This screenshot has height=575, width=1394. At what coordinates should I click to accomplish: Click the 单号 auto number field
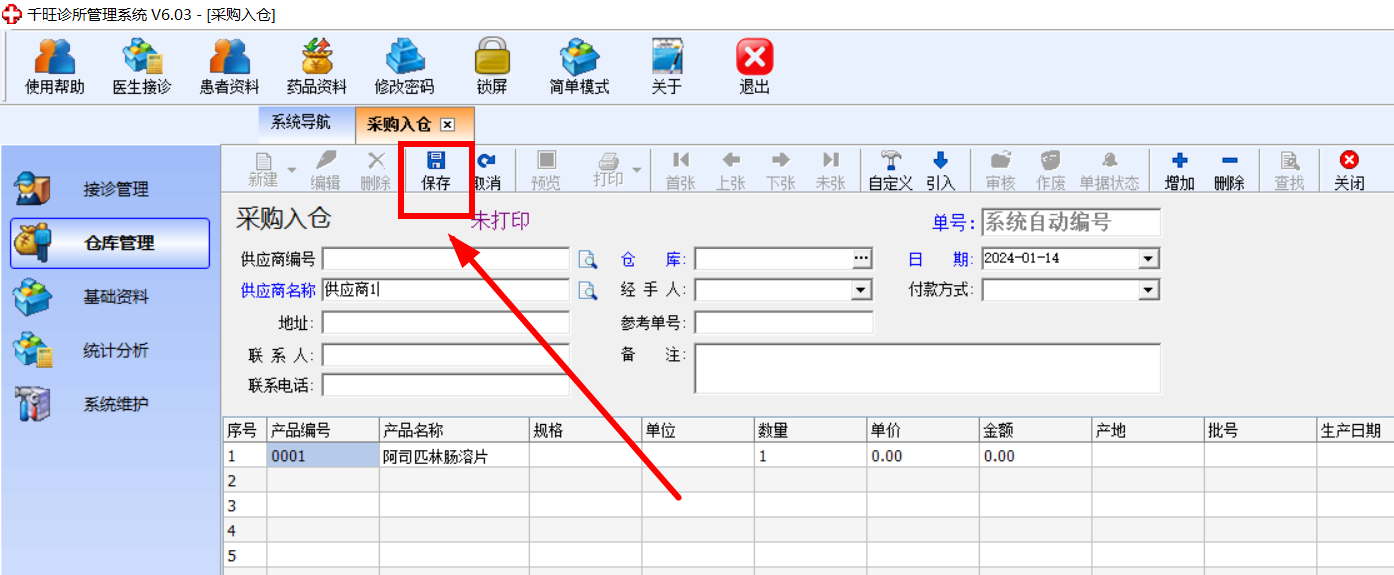[1071, 222]
